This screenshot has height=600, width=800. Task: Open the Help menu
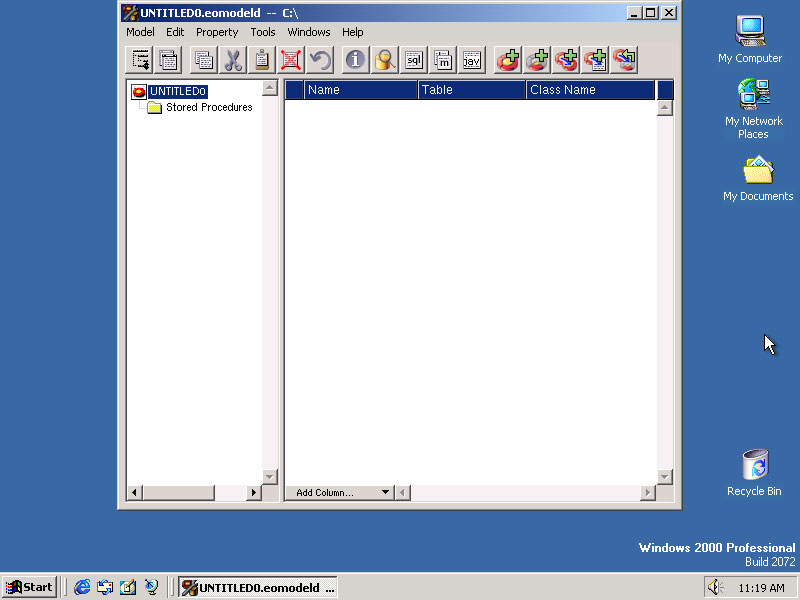pos(353,32)
